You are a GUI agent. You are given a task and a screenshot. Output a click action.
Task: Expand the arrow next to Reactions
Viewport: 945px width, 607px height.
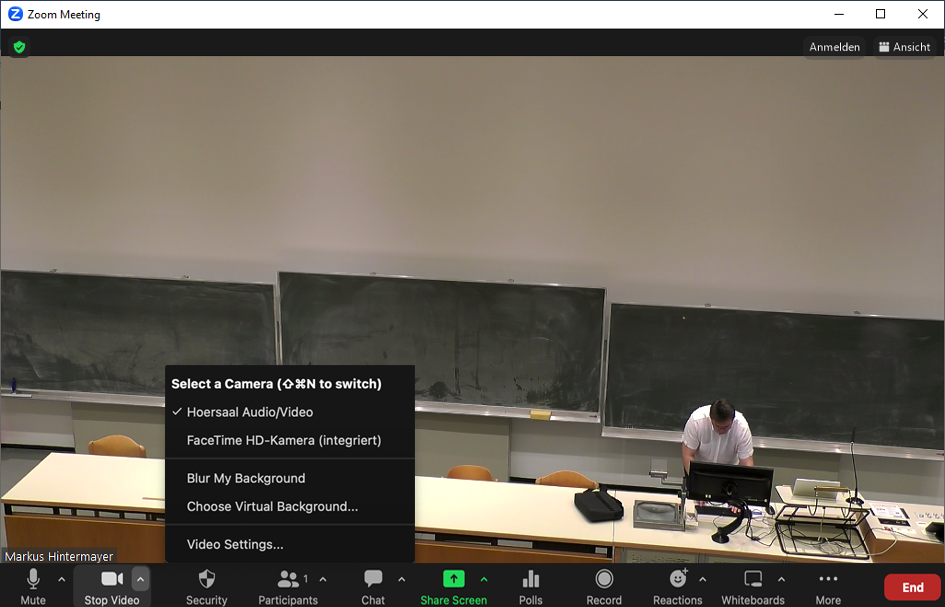click(x=703, y=580)
